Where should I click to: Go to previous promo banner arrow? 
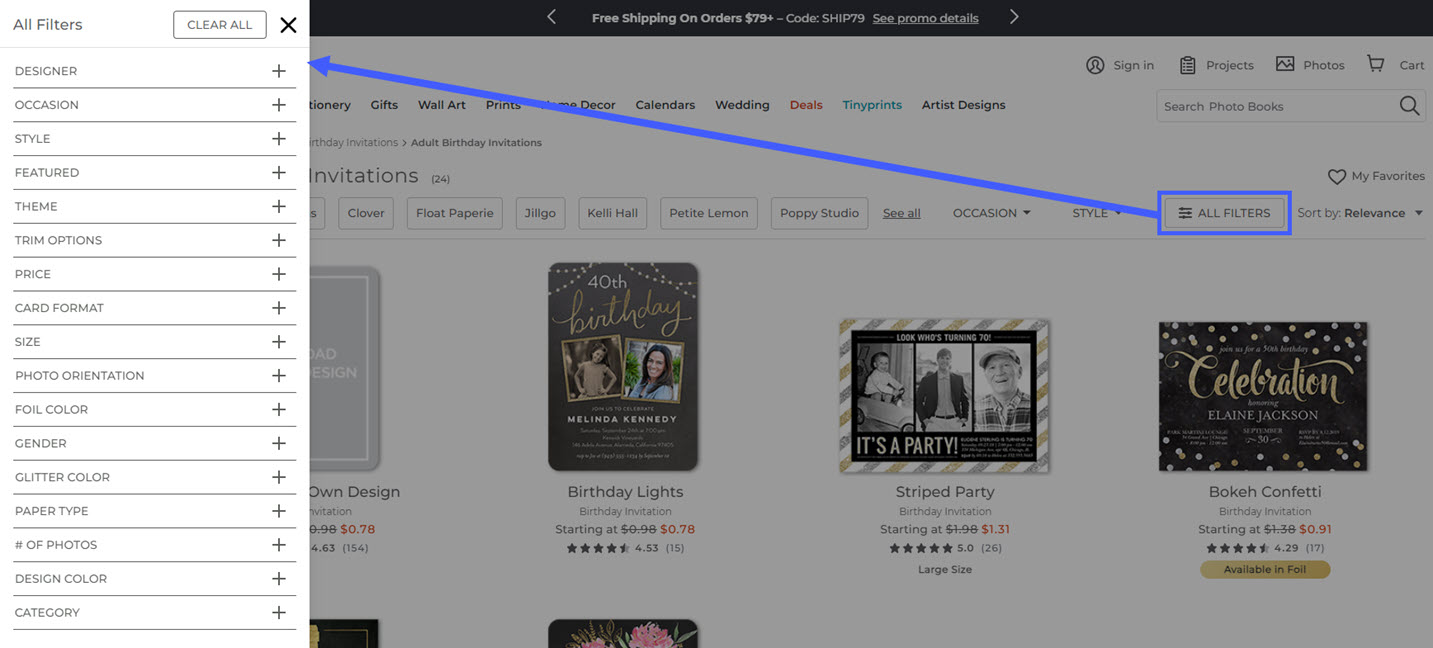551,17
